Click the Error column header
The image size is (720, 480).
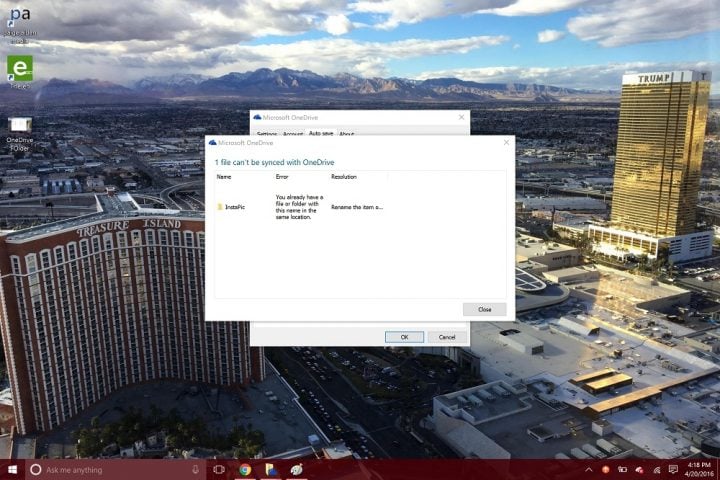pyautogui.click(x=282, y=177)
